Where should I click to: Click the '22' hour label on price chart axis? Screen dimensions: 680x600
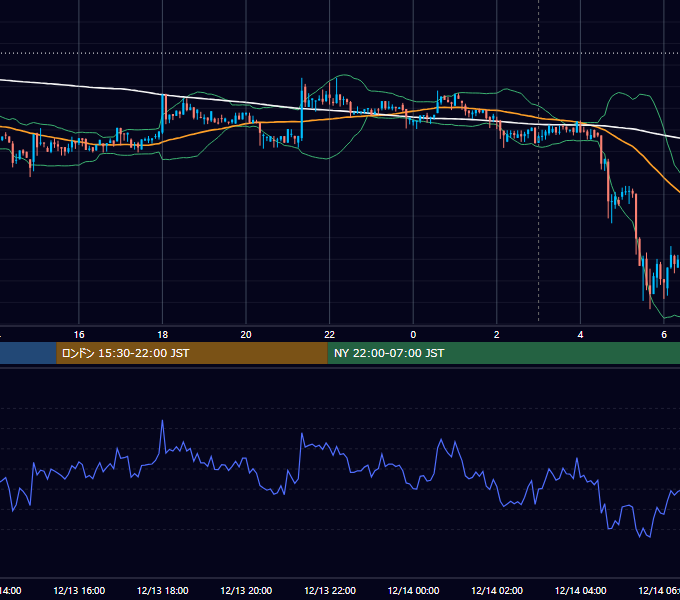(330, 335)
